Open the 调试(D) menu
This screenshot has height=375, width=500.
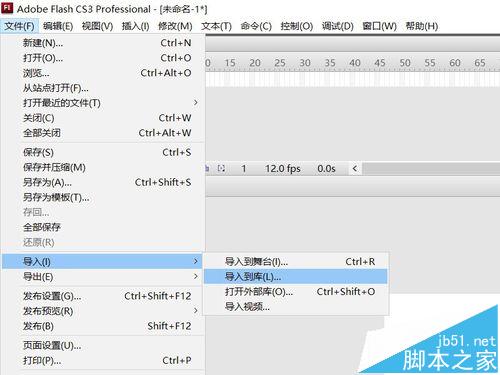337,26
